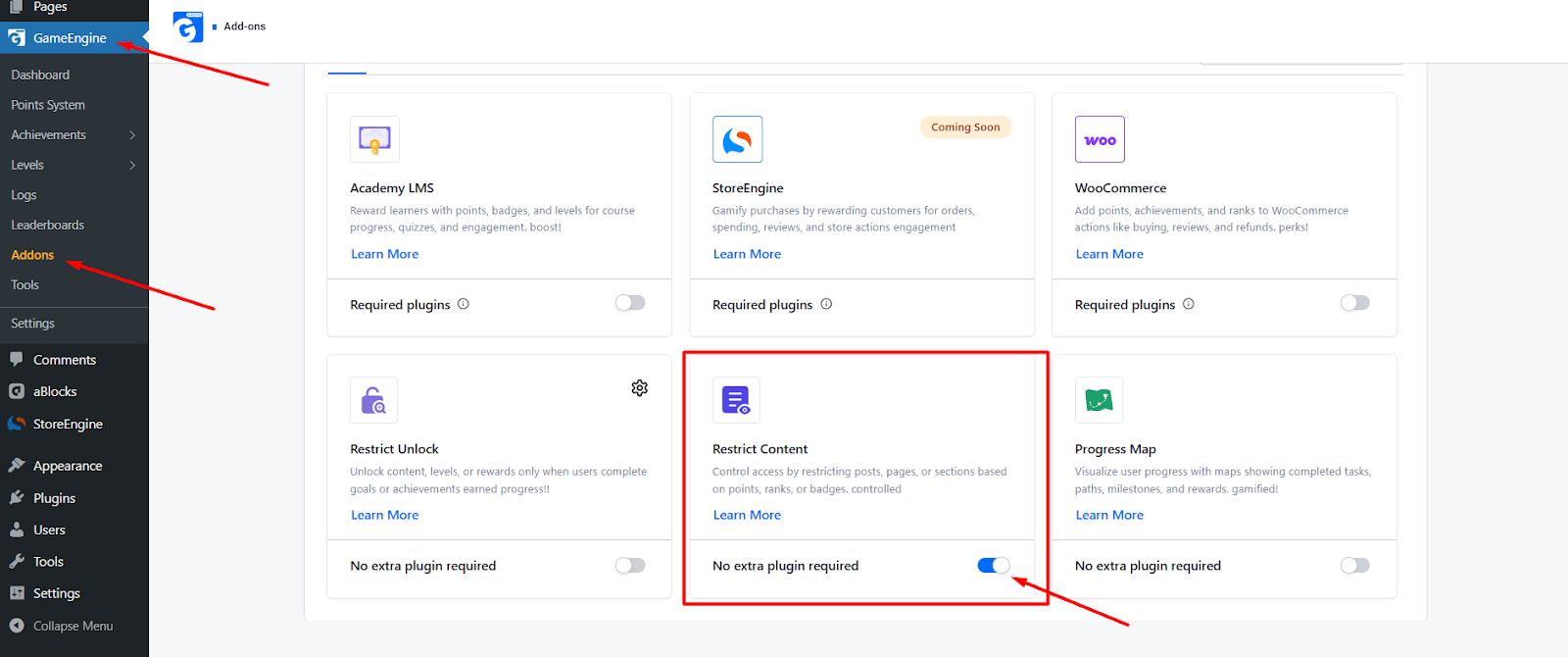
Task: Show Academy LMS required plugins info
Action: (464, 304)
